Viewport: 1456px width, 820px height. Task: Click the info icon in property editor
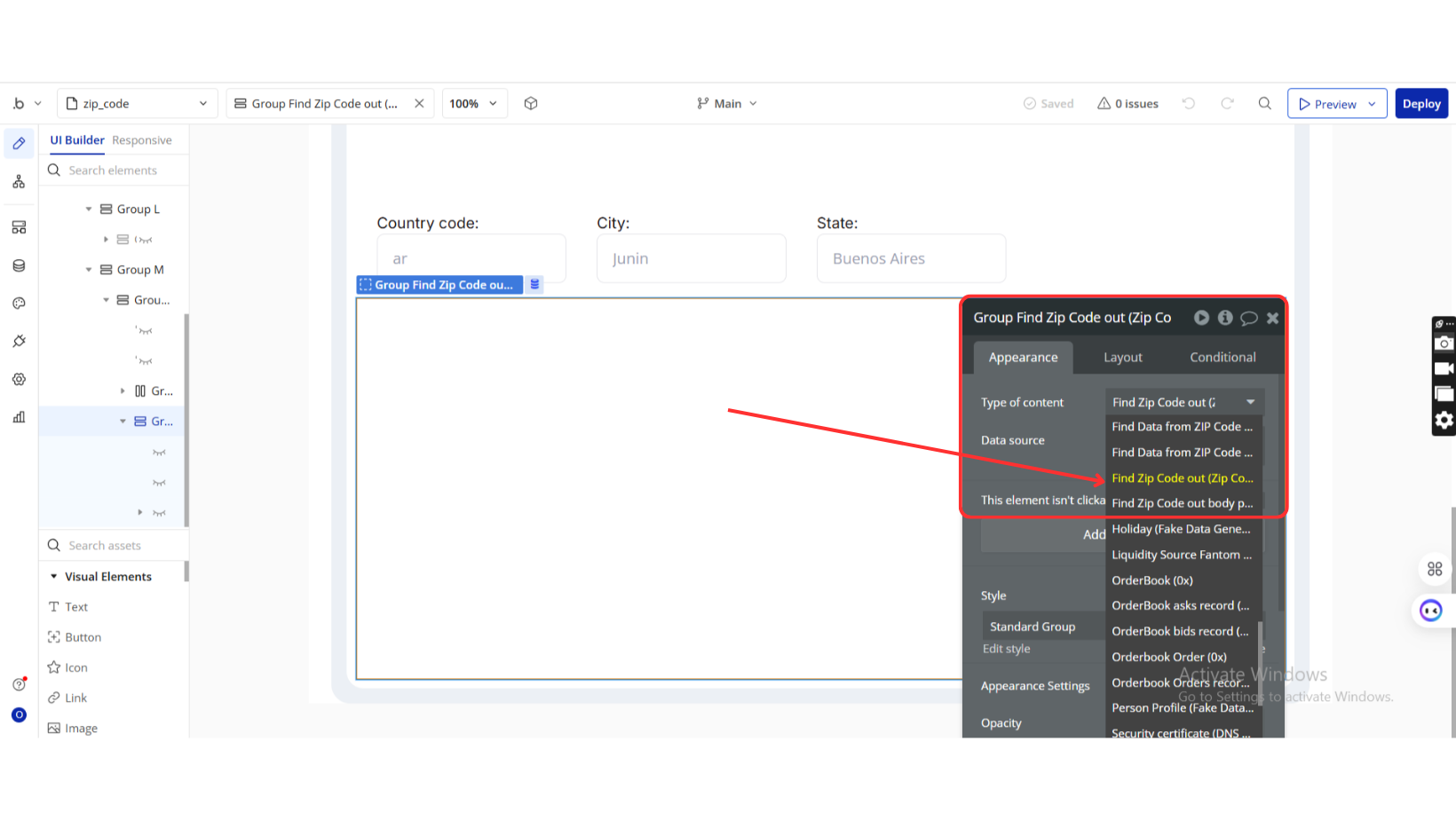point(1225,318)
